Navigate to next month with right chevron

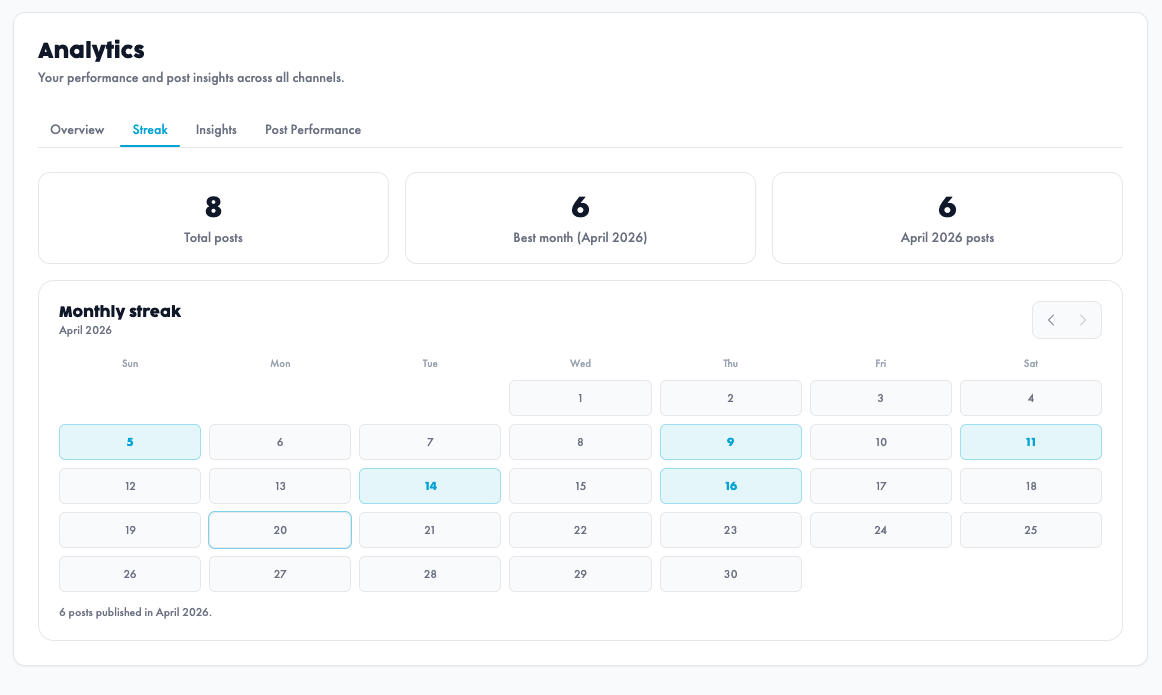[x=1083, y=319]
